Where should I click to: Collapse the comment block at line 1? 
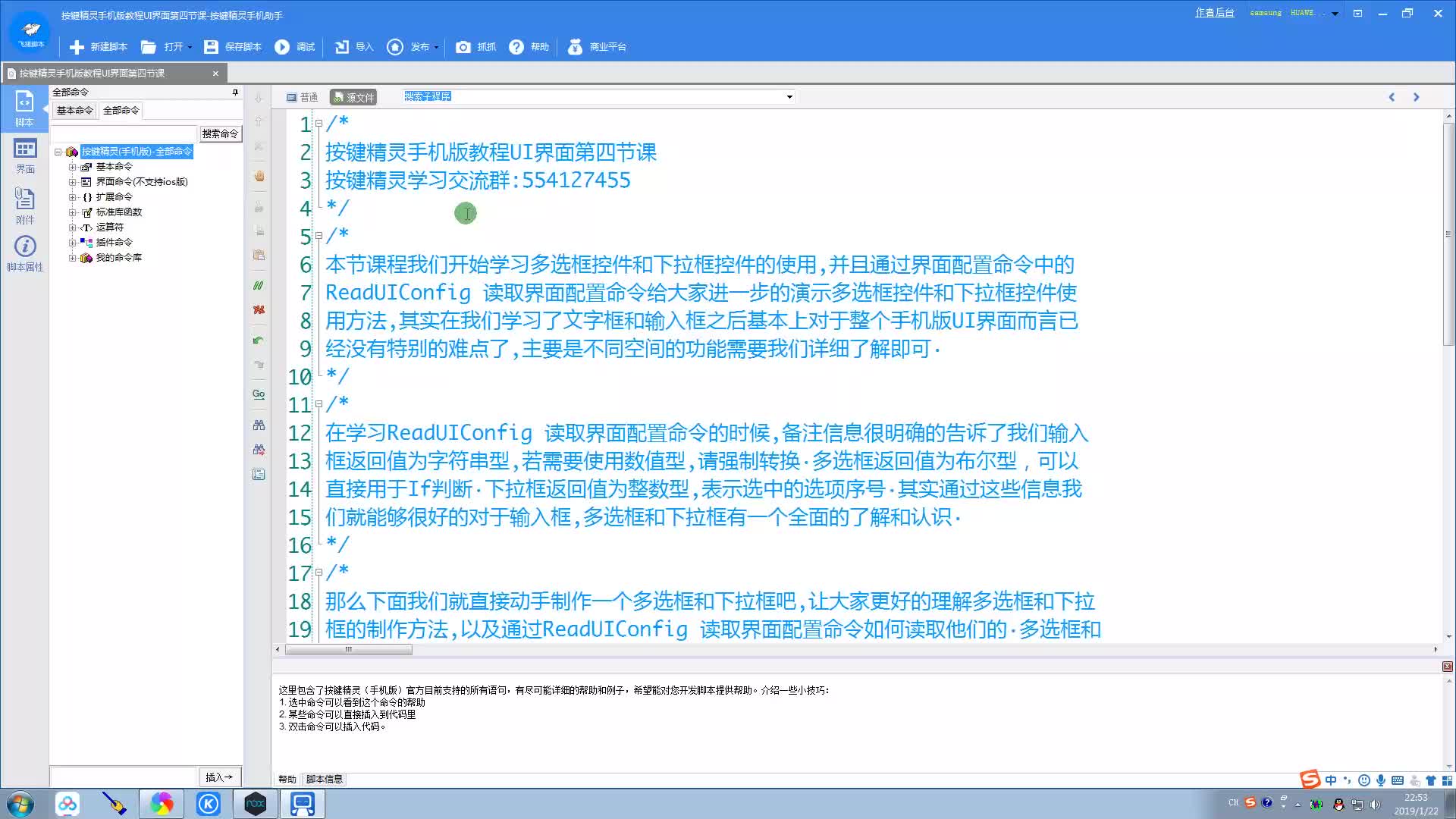tap(318, 124)
